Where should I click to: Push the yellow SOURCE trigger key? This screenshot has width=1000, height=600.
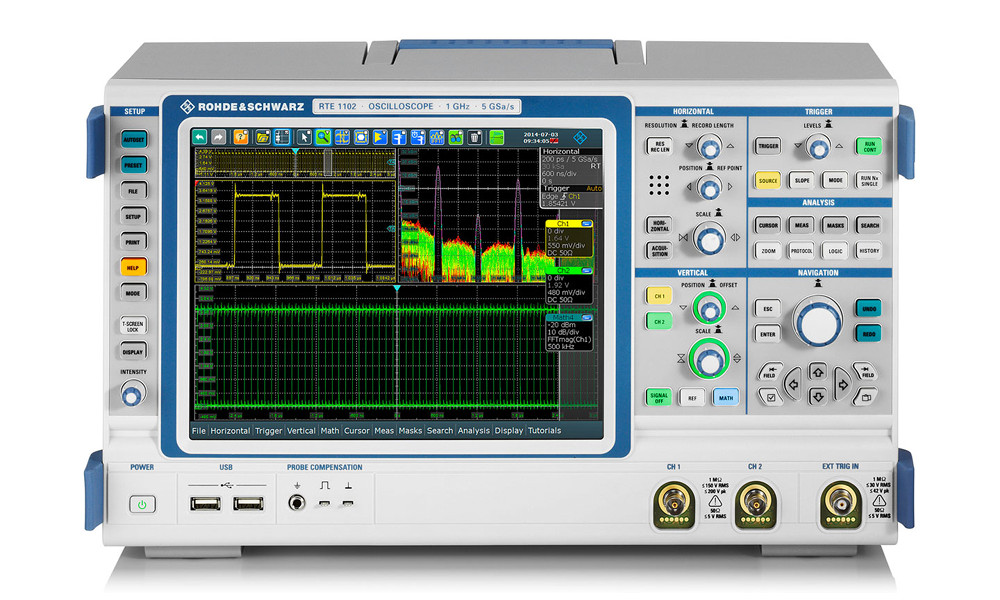click(768, 180)
